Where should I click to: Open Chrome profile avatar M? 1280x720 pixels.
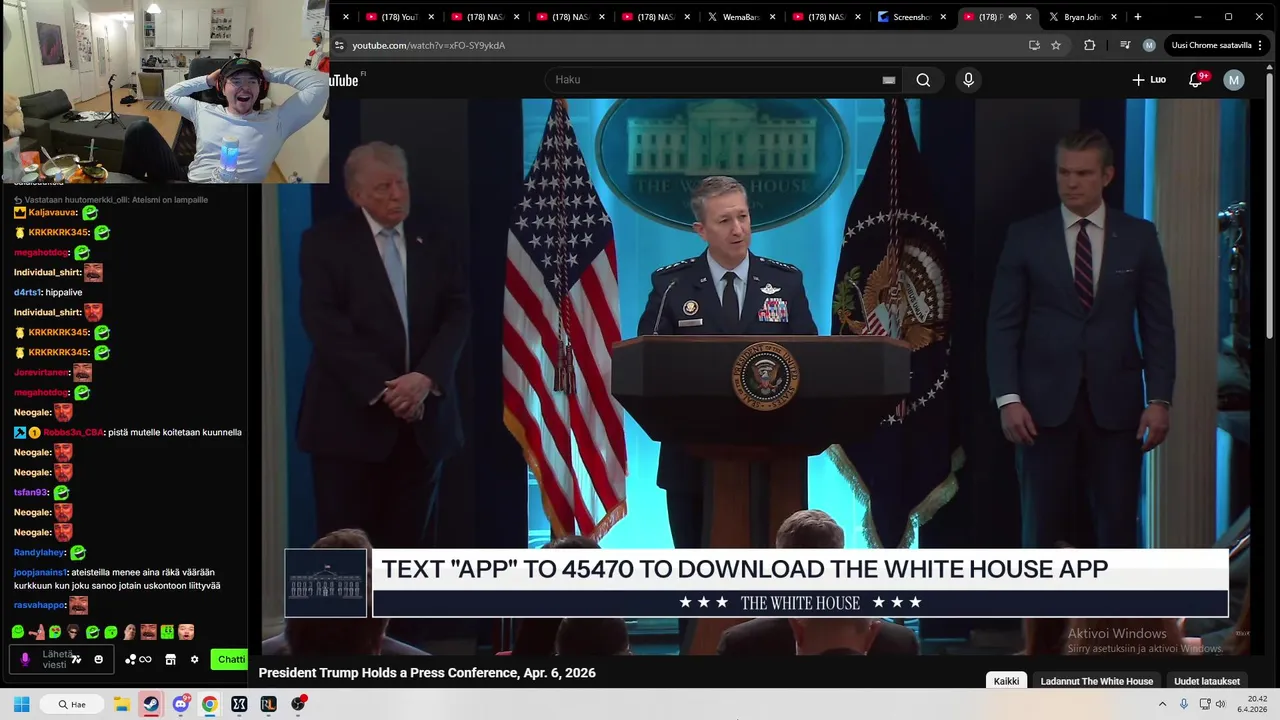pyautogui.click(x=1149, y=45)
